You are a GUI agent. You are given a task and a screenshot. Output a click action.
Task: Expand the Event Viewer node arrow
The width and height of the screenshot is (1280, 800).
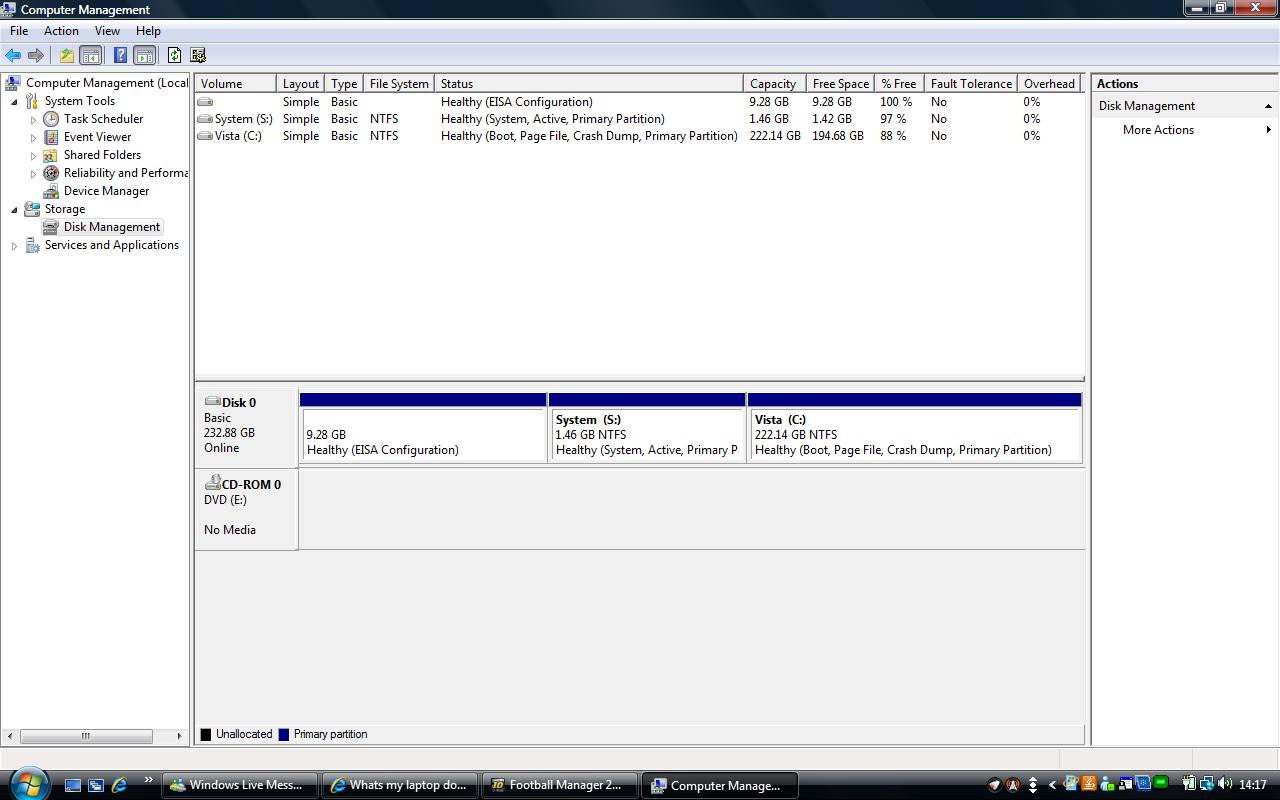(33, 137)
